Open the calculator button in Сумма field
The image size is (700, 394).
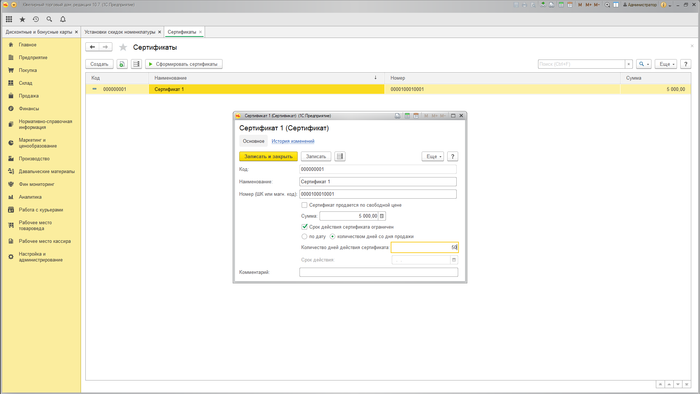(382, 216)
